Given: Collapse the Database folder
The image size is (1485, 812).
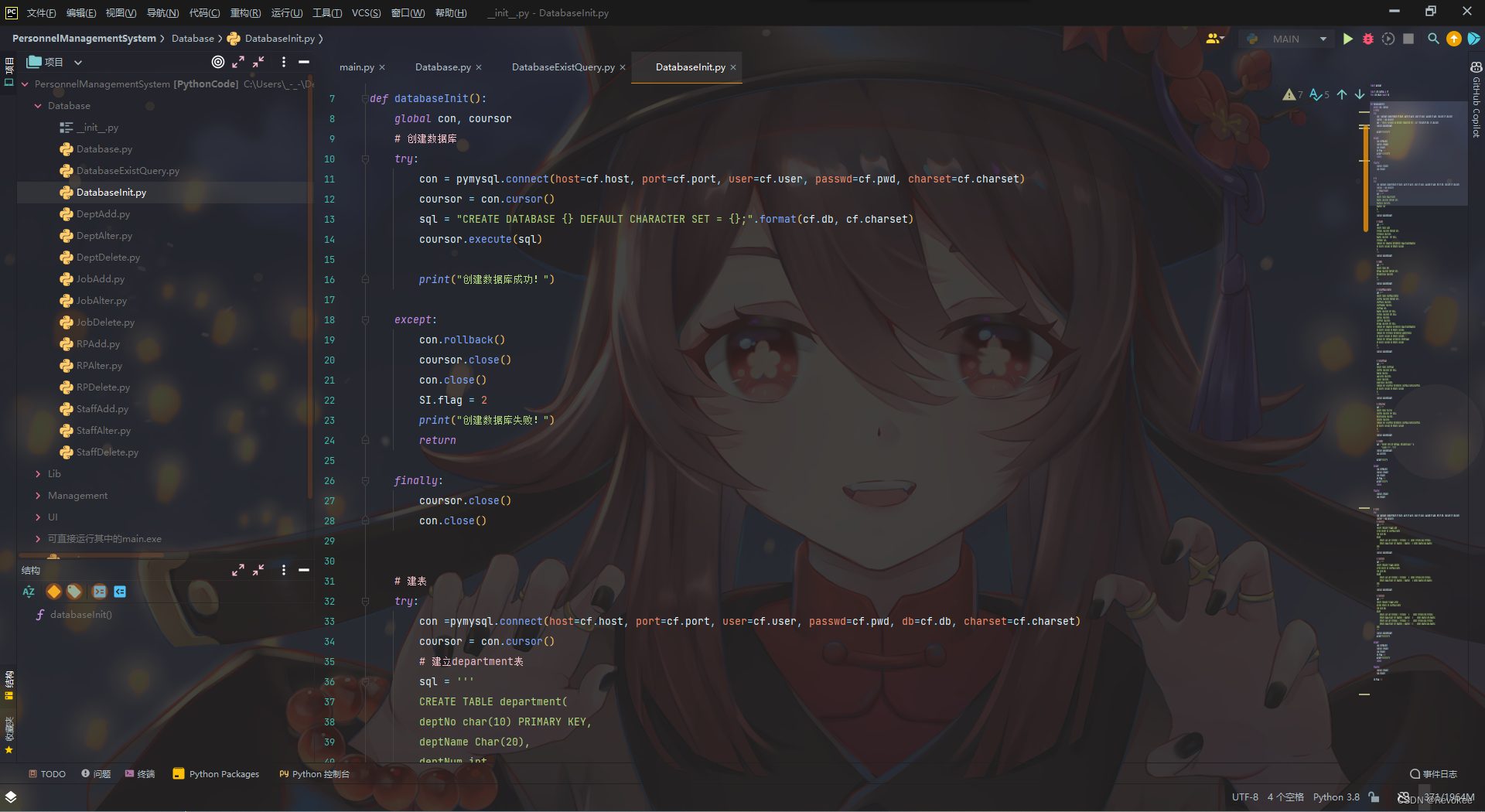Looking at the screenshot, I should (x=38, y=106).
